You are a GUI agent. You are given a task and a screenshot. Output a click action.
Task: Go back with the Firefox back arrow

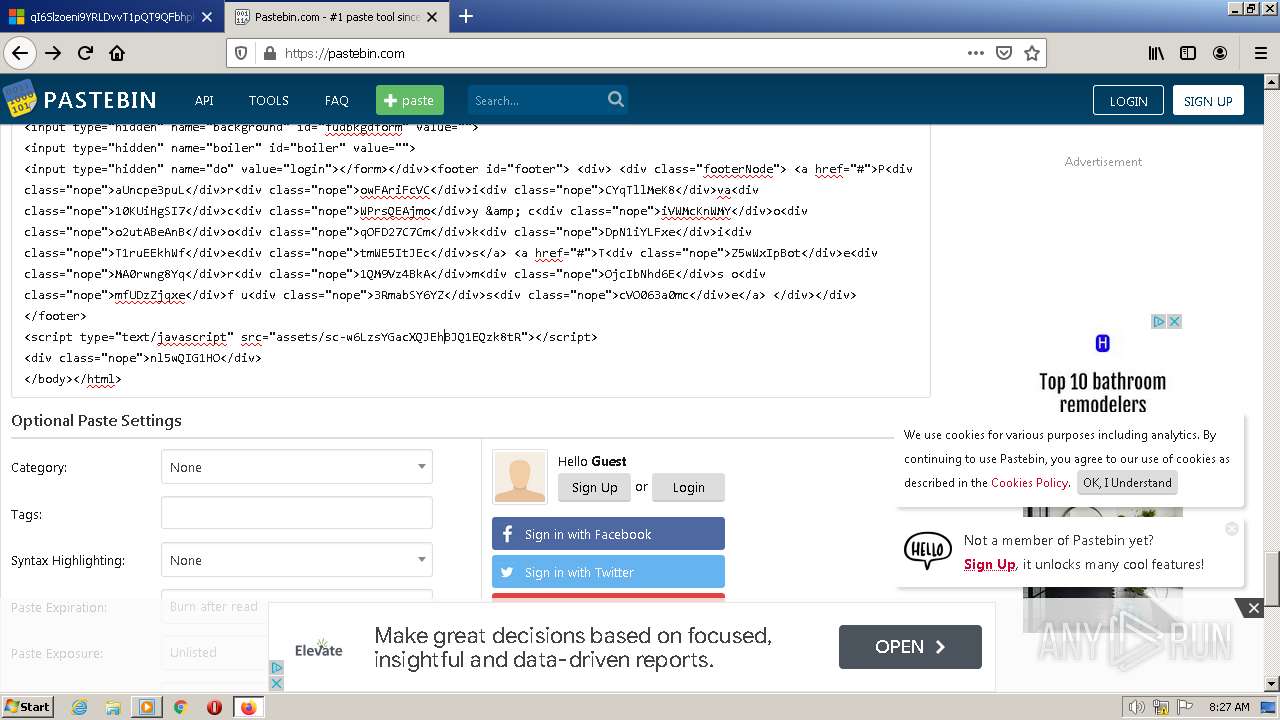click(x=20, y=53)
